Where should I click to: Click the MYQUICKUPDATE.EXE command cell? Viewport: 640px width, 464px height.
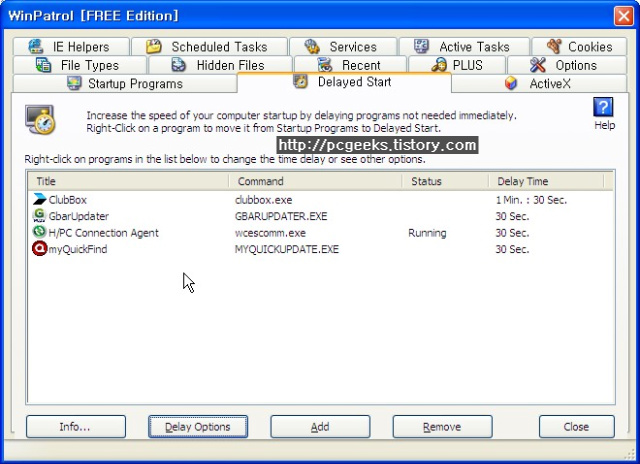point(287,249)
